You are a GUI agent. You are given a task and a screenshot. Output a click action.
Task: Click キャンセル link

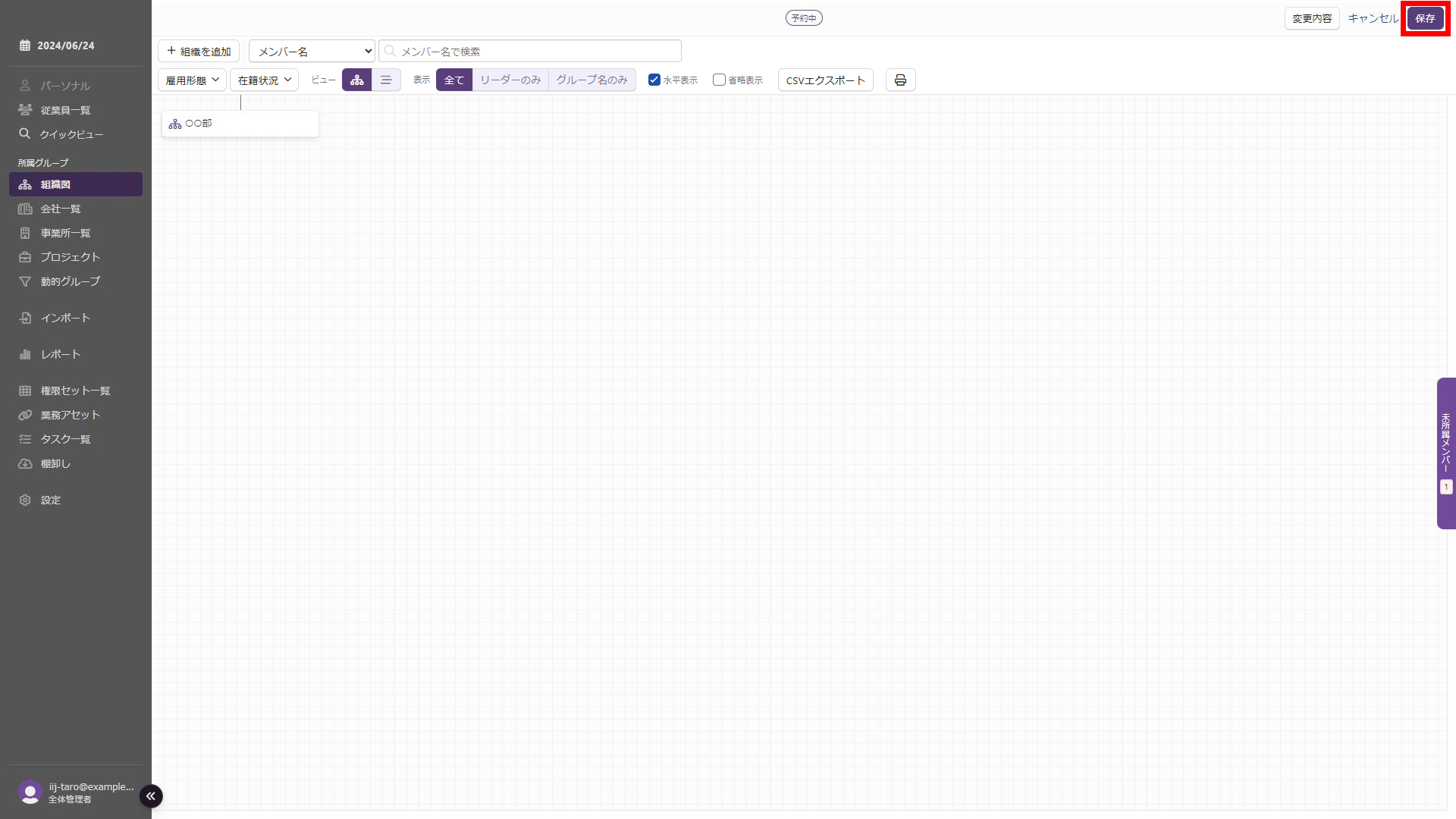[x=1373, y=18]
